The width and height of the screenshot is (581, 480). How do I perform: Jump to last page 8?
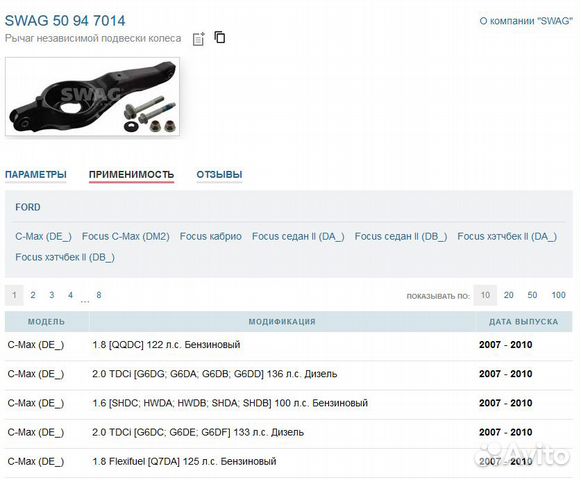pyautogui.click(x=99, y=295)
